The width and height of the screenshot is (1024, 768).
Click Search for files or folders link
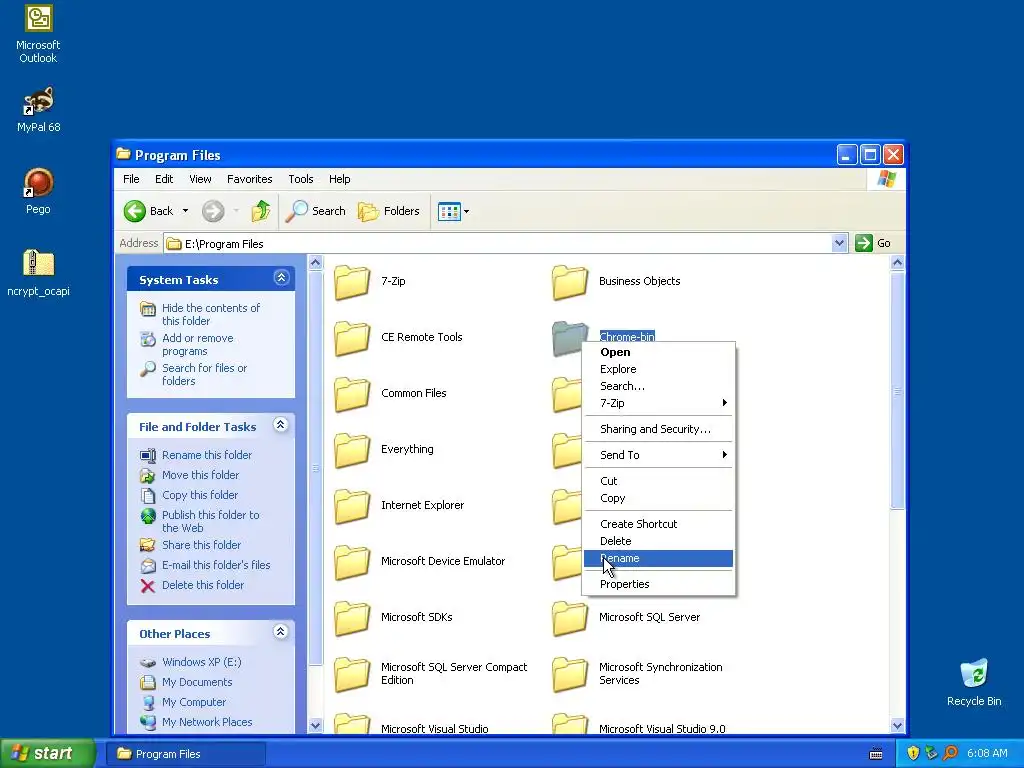point(204,374)
